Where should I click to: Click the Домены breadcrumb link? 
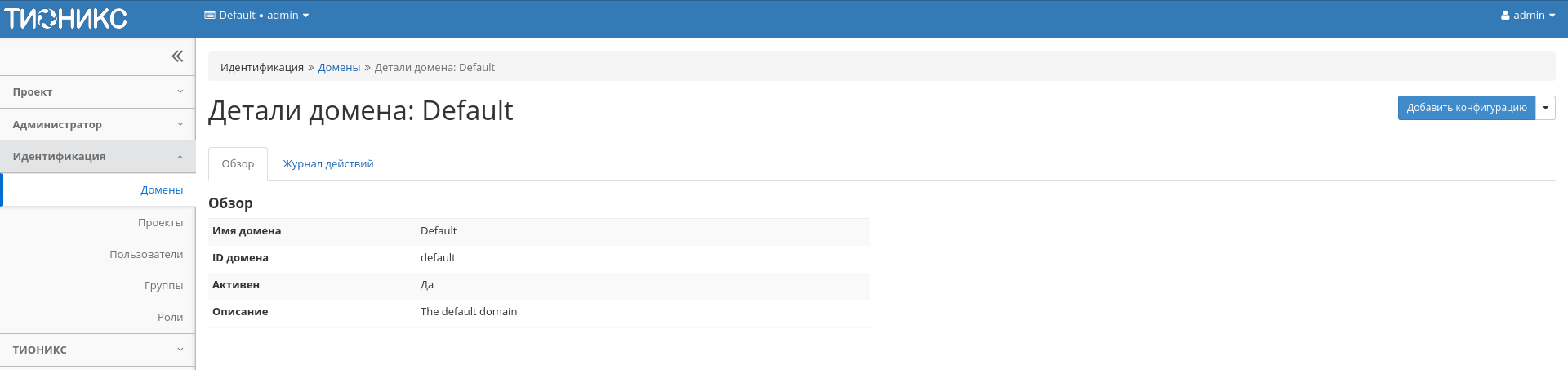pos(339,68)
